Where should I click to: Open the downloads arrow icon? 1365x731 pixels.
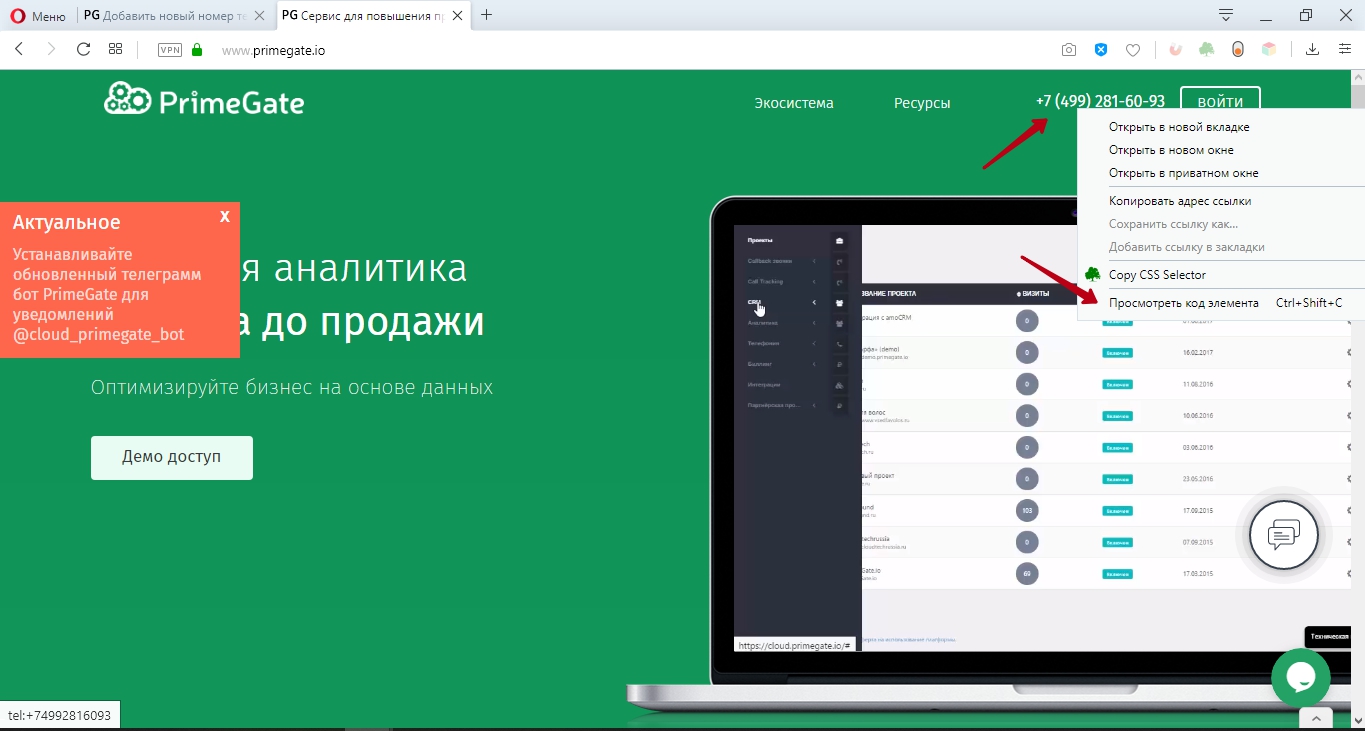point(1312,49)
